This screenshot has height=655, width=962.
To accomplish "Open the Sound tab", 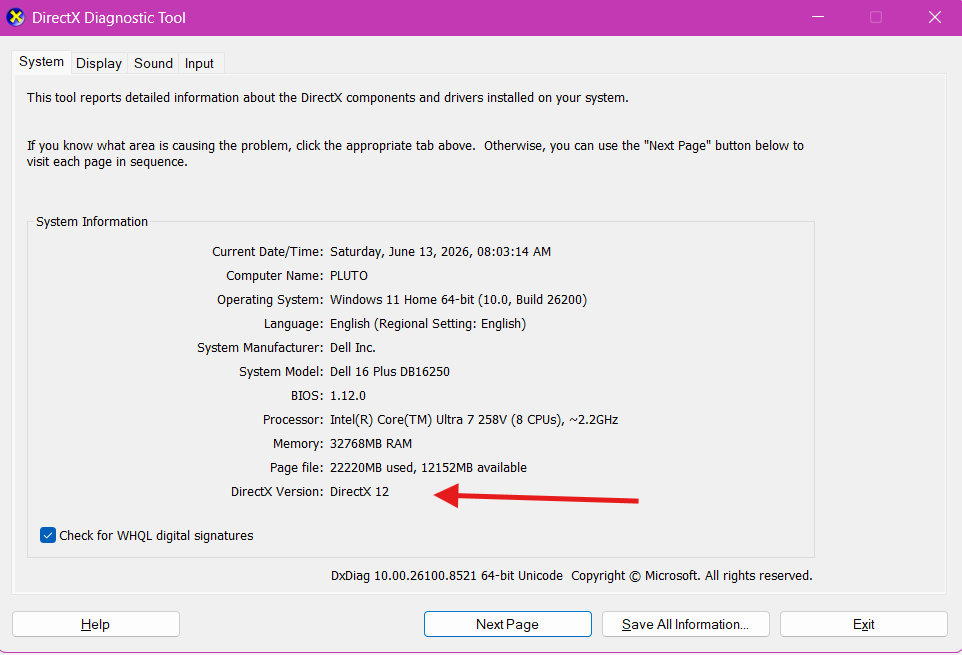I will pyautogui.click(x=153, y=63).
